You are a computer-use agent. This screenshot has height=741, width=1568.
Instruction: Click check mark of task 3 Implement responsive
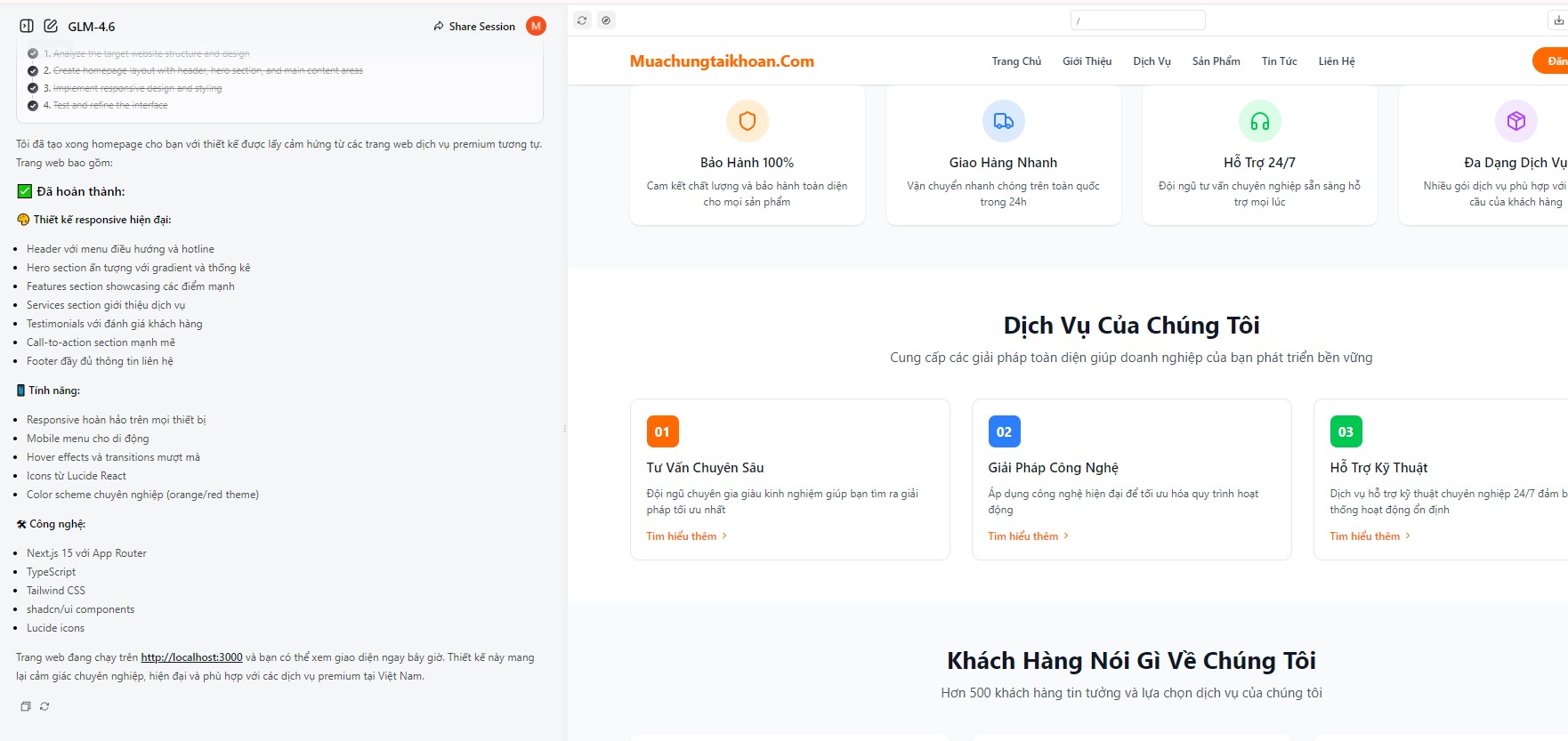33,88
